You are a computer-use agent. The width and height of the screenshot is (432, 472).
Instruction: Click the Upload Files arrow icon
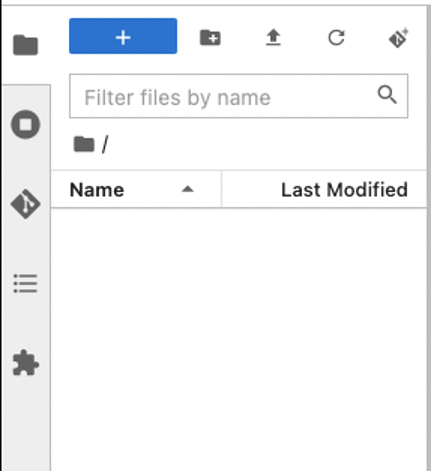pyautogui.click(x=273, y=37)
